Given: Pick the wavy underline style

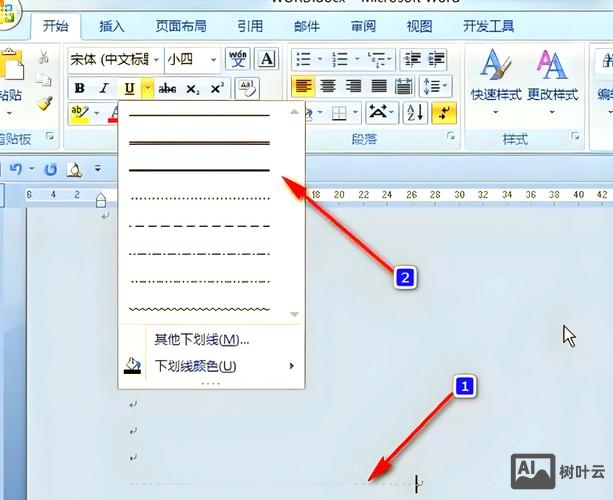Looking at the screenshot, I should click(x=199, y=309).
